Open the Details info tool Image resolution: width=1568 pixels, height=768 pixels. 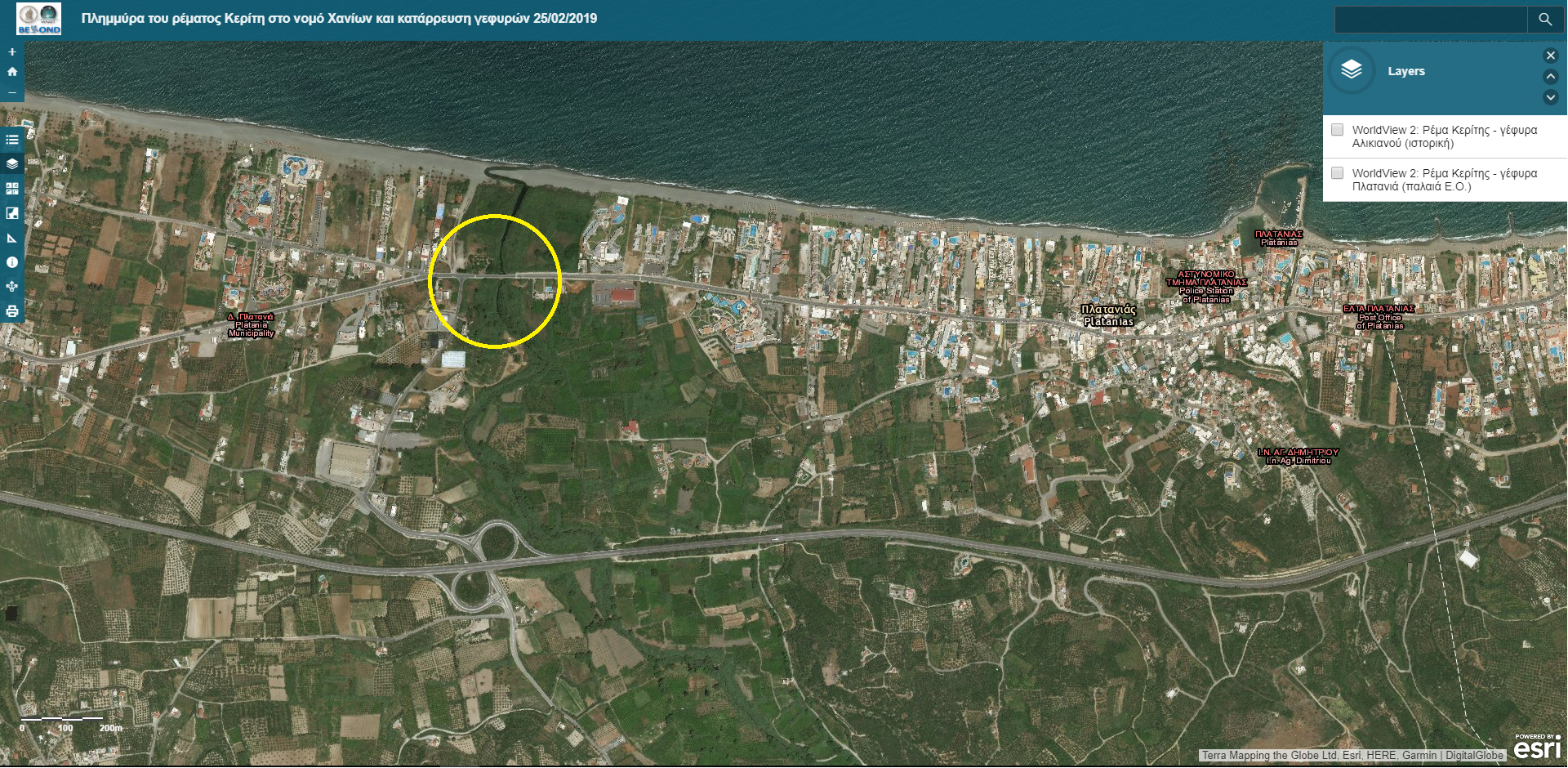click(12, 262)
